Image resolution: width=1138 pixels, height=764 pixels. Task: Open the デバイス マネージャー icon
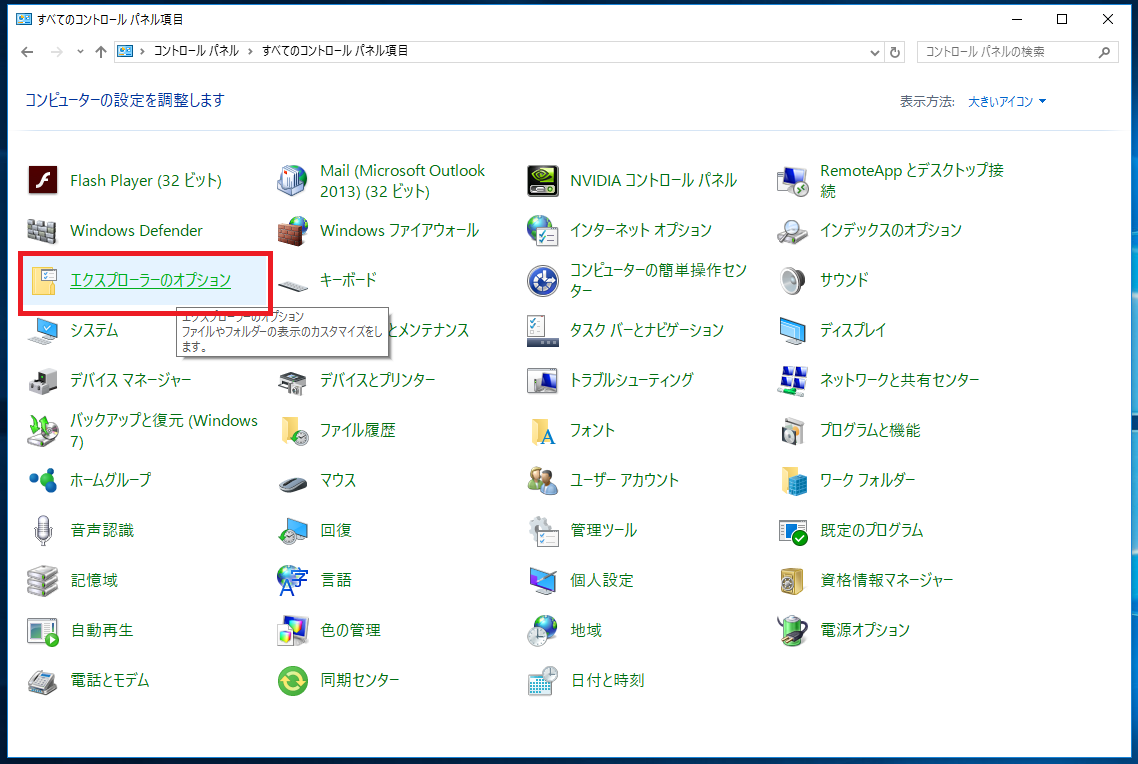tap(42, 381)
